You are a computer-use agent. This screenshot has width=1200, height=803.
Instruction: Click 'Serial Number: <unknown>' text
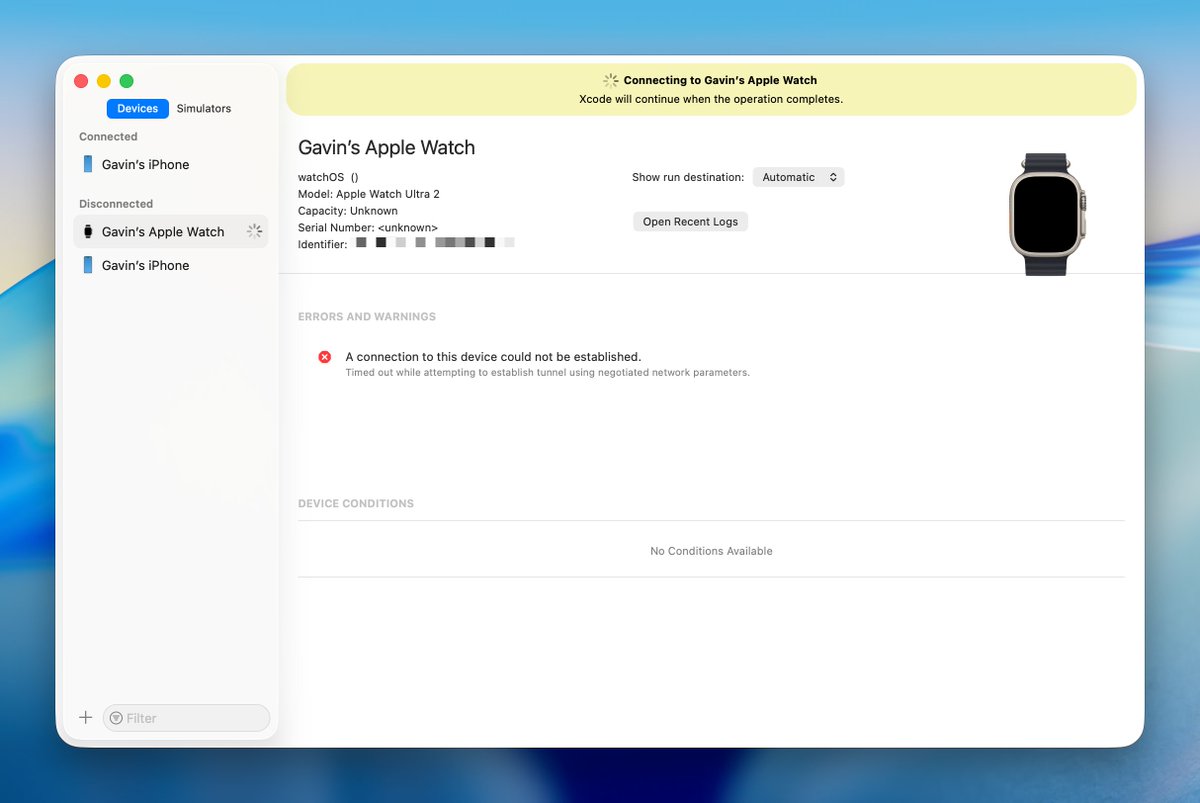click(368, 228)
